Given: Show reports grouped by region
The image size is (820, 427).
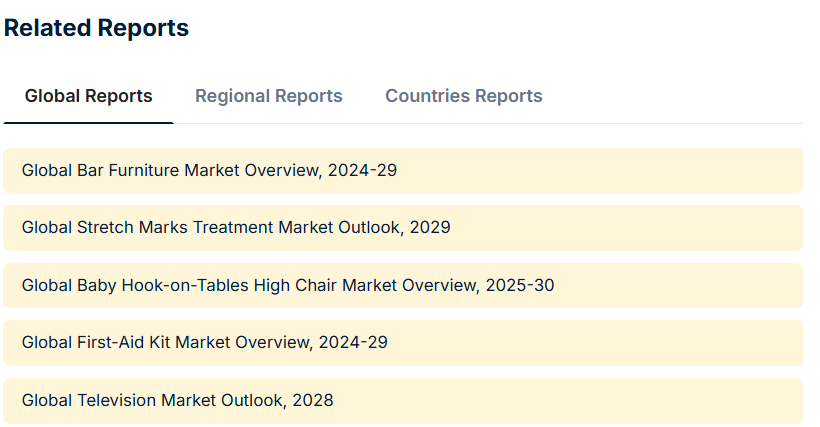Looking at the screenshot, I should 268,96.
